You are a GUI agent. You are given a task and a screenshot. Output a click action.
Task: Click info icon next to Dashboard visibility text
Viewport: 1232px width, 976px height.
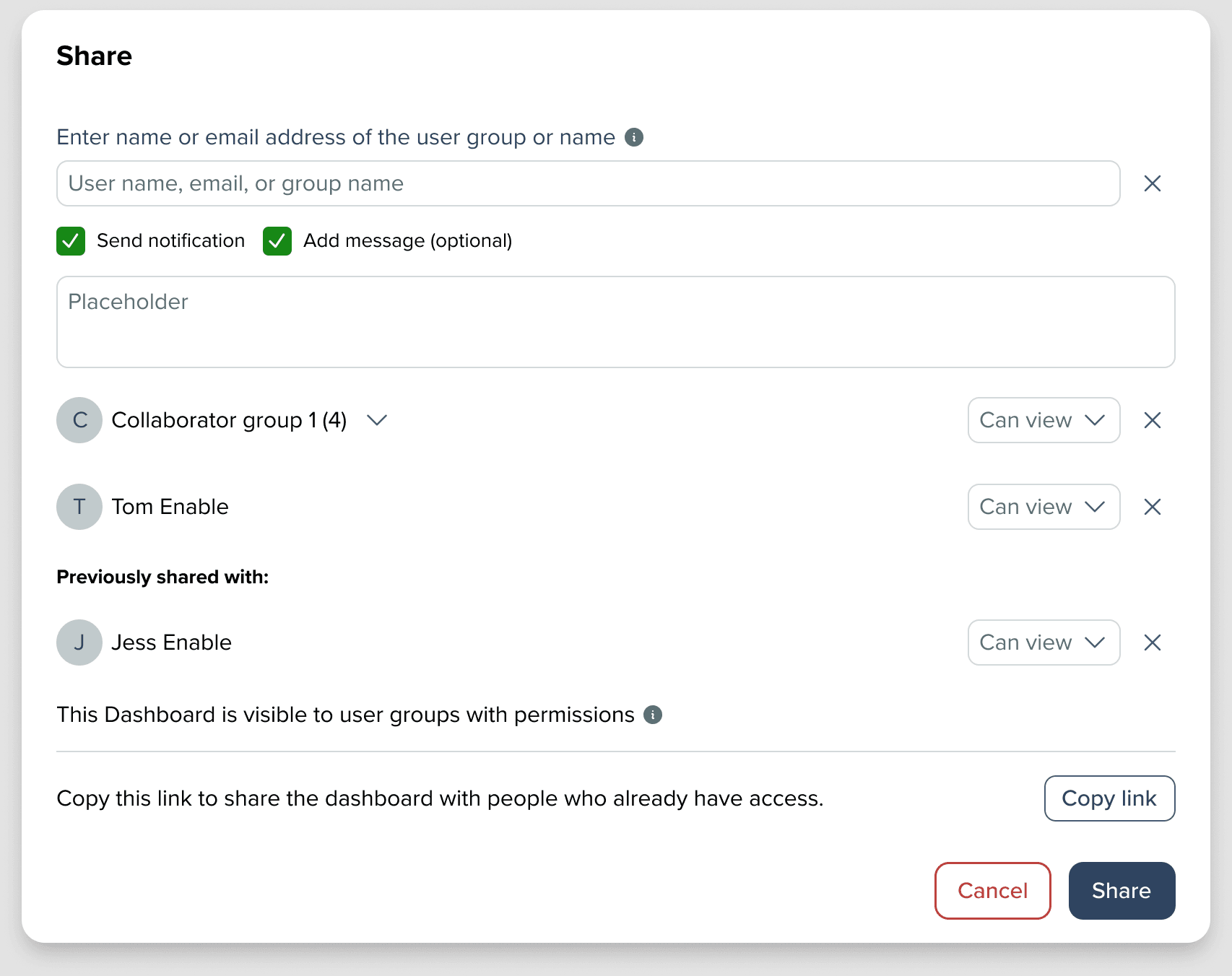pos(653,715)
